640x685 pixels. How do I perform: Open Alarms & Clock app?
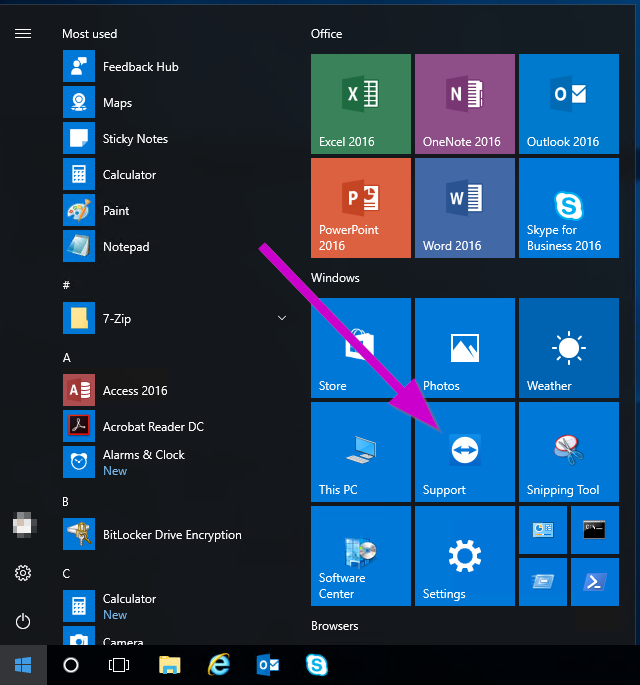[x=175, y=462]
